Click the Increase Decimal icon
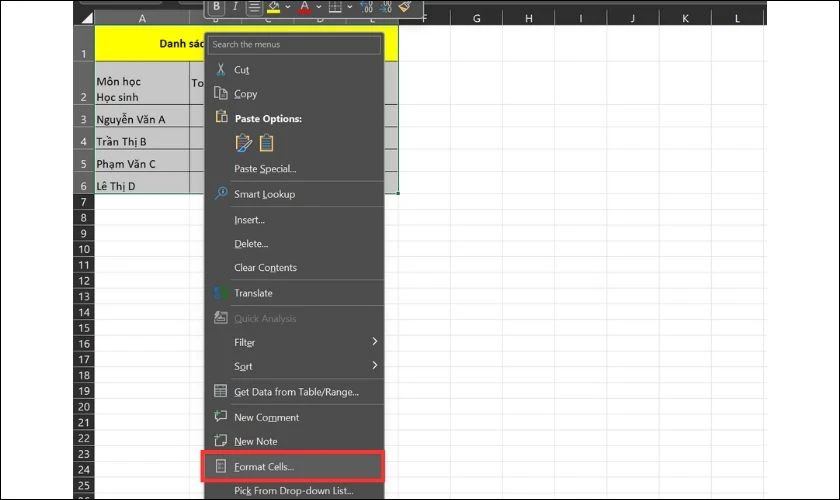 pos(364,7)
